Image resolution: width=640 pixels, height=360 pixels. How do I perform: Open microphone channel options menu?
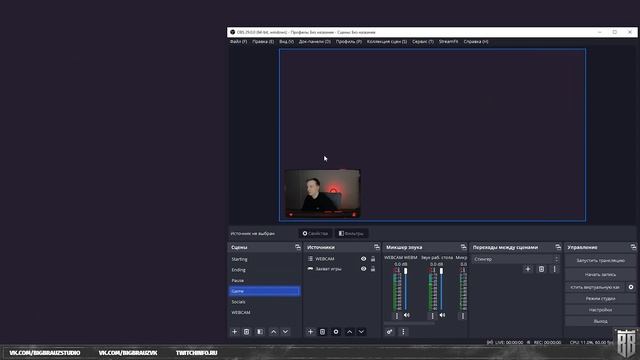click(x=463, y=316)
